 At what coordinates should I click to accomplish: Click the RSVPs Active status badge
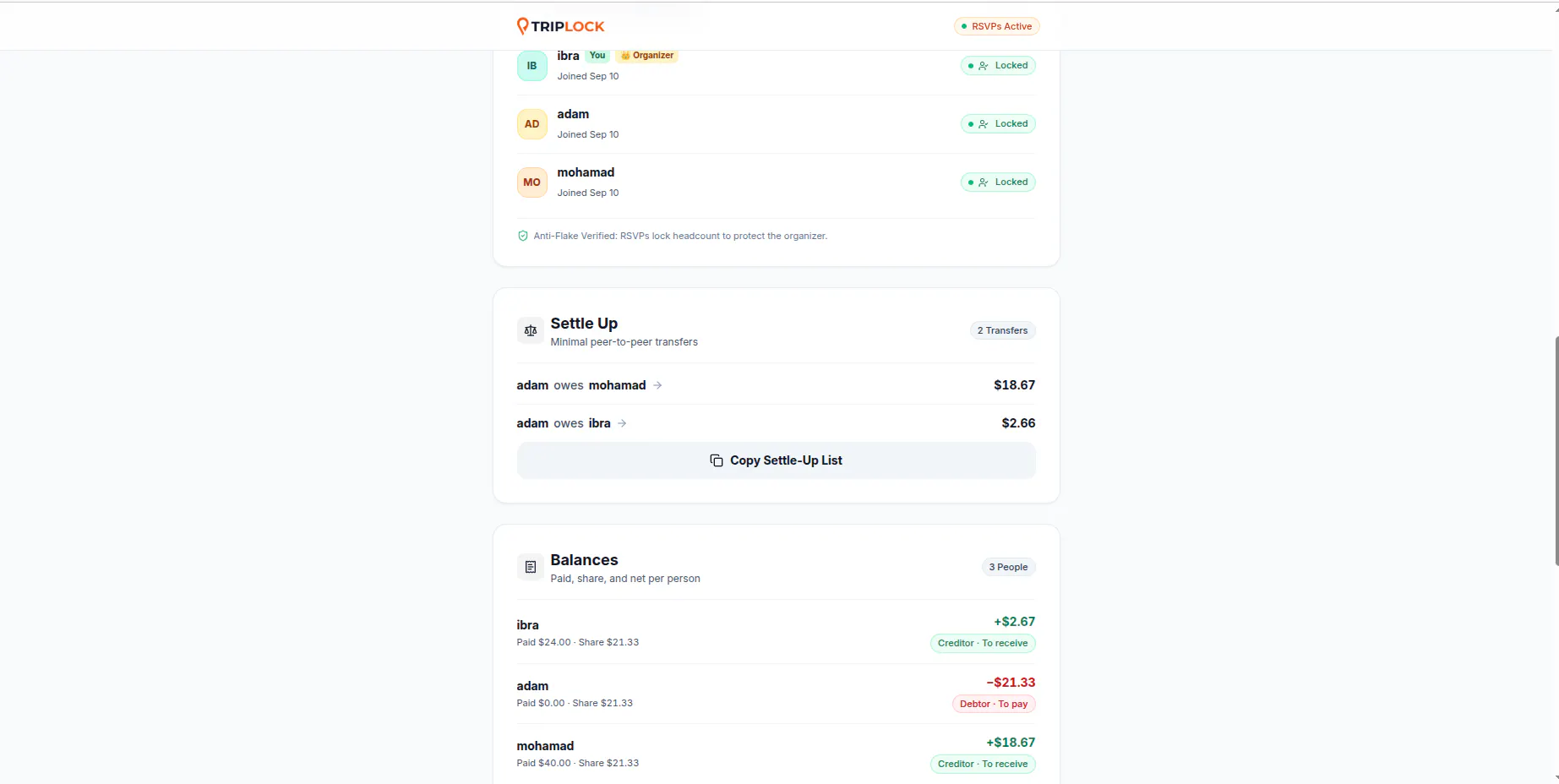pyautogui.click(x=997, y=26)
